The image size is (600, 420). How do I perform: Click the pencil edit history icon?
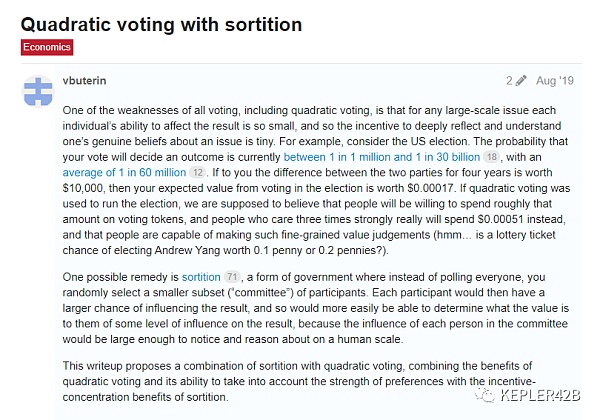521,80
